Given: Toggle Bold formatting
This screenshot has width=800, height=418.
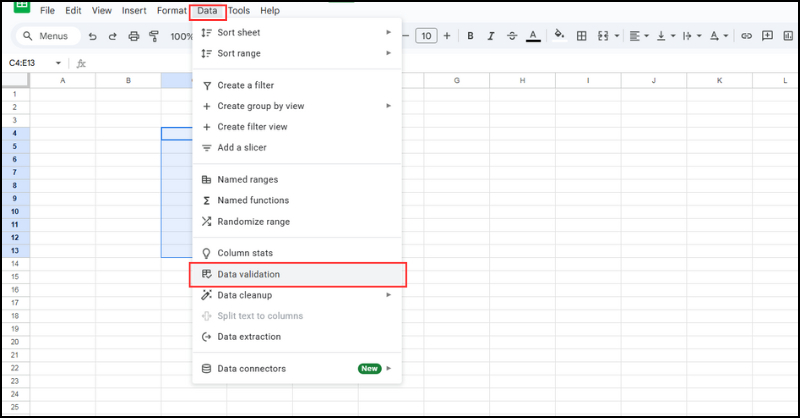Looking at the screenshot, I should [472, 36].
